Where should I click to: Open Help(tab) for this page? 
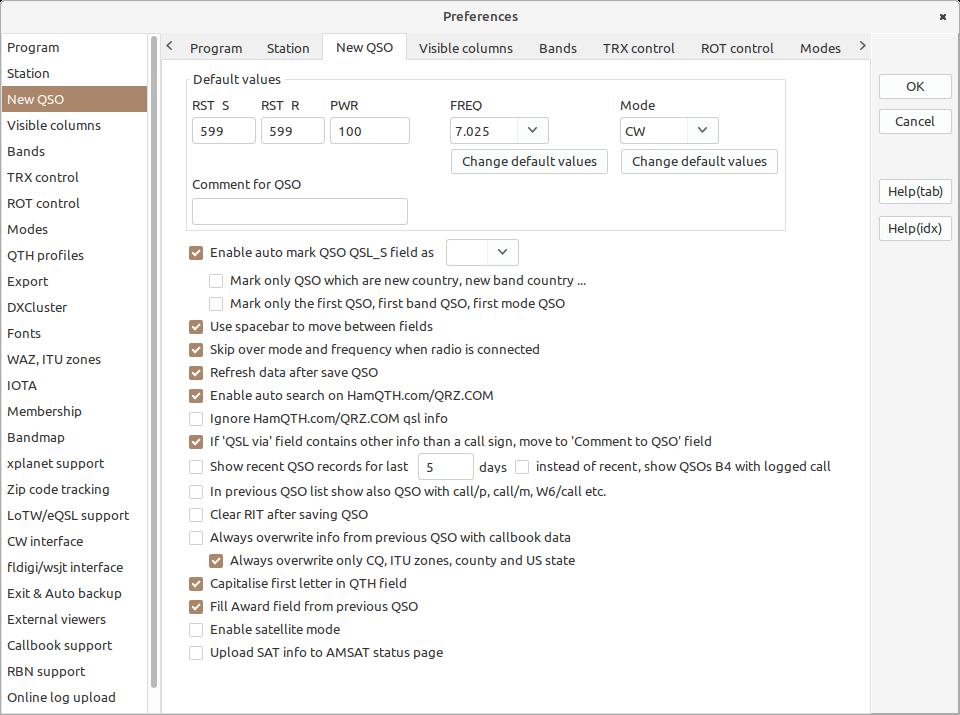[915, 192]
